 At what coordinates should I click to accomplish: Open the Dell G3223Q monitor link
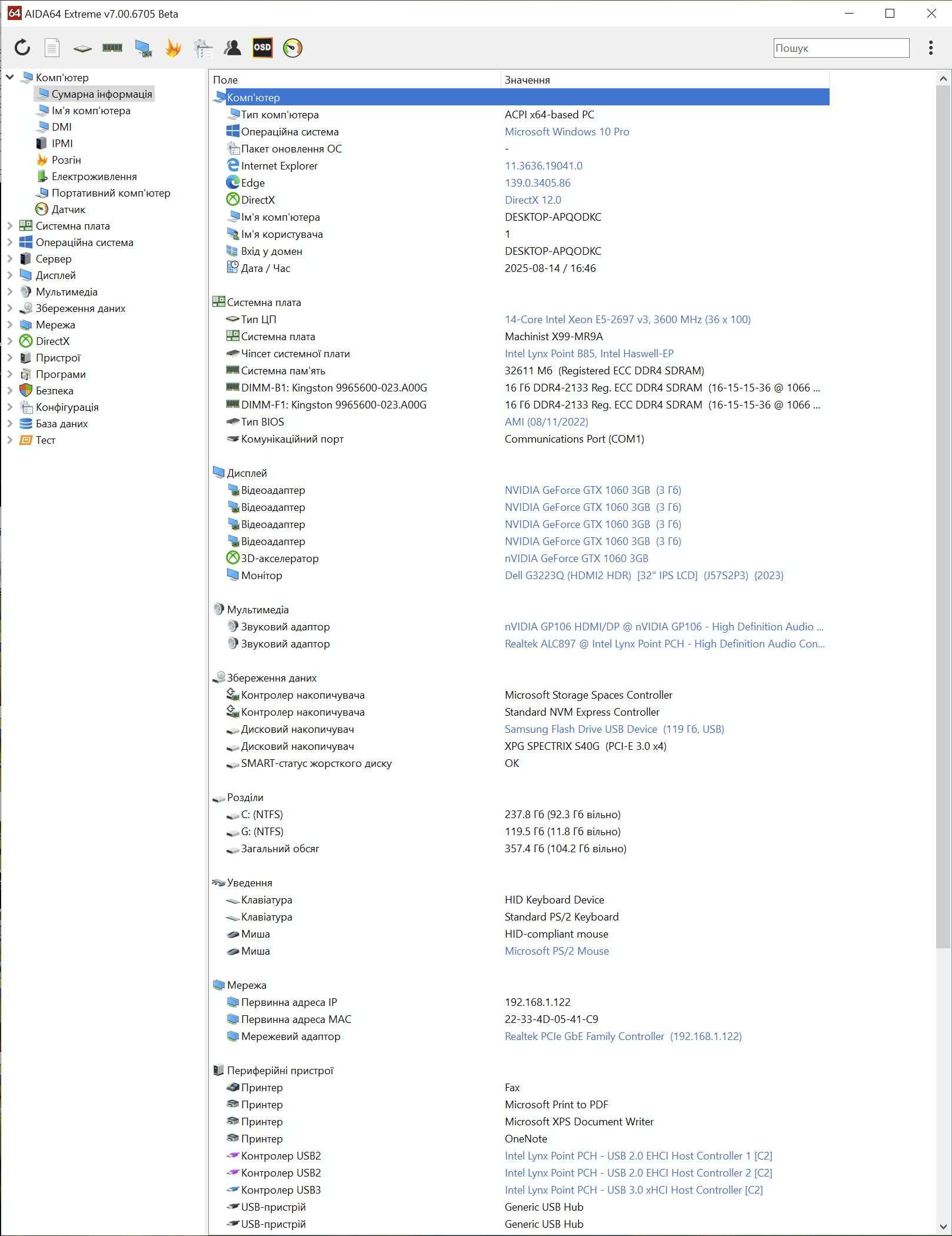(644, 576)
